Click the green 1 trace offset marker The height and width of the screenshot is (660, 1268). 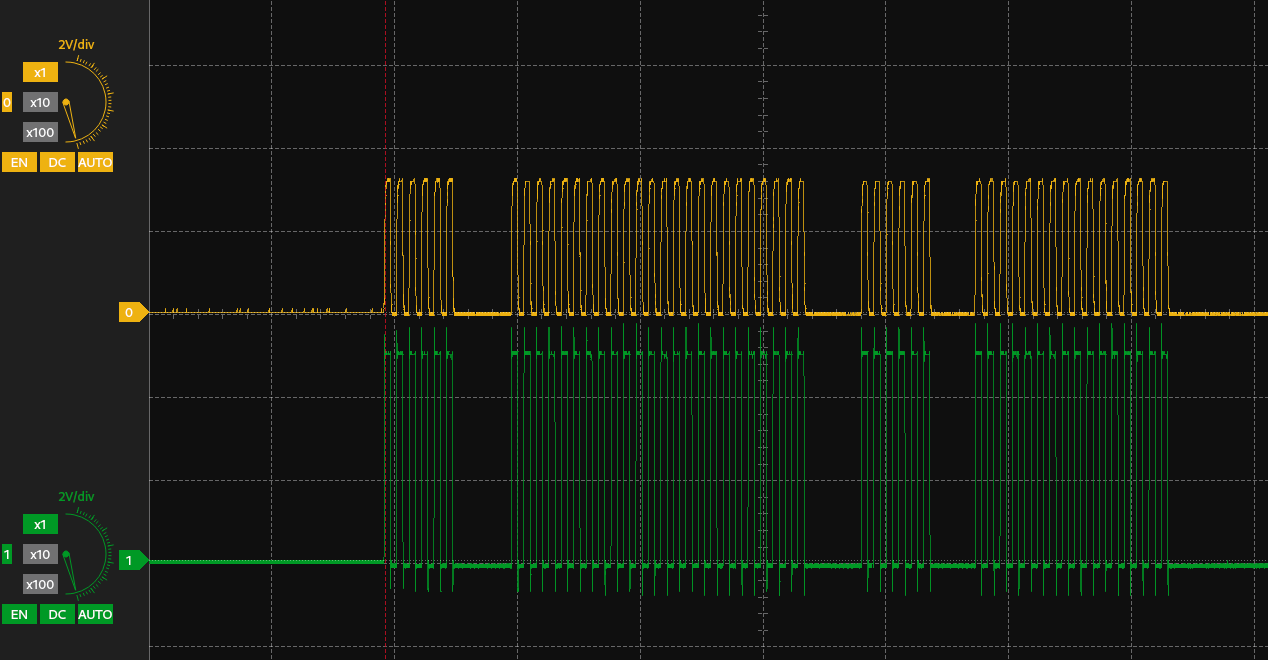(x=133, y=561)
